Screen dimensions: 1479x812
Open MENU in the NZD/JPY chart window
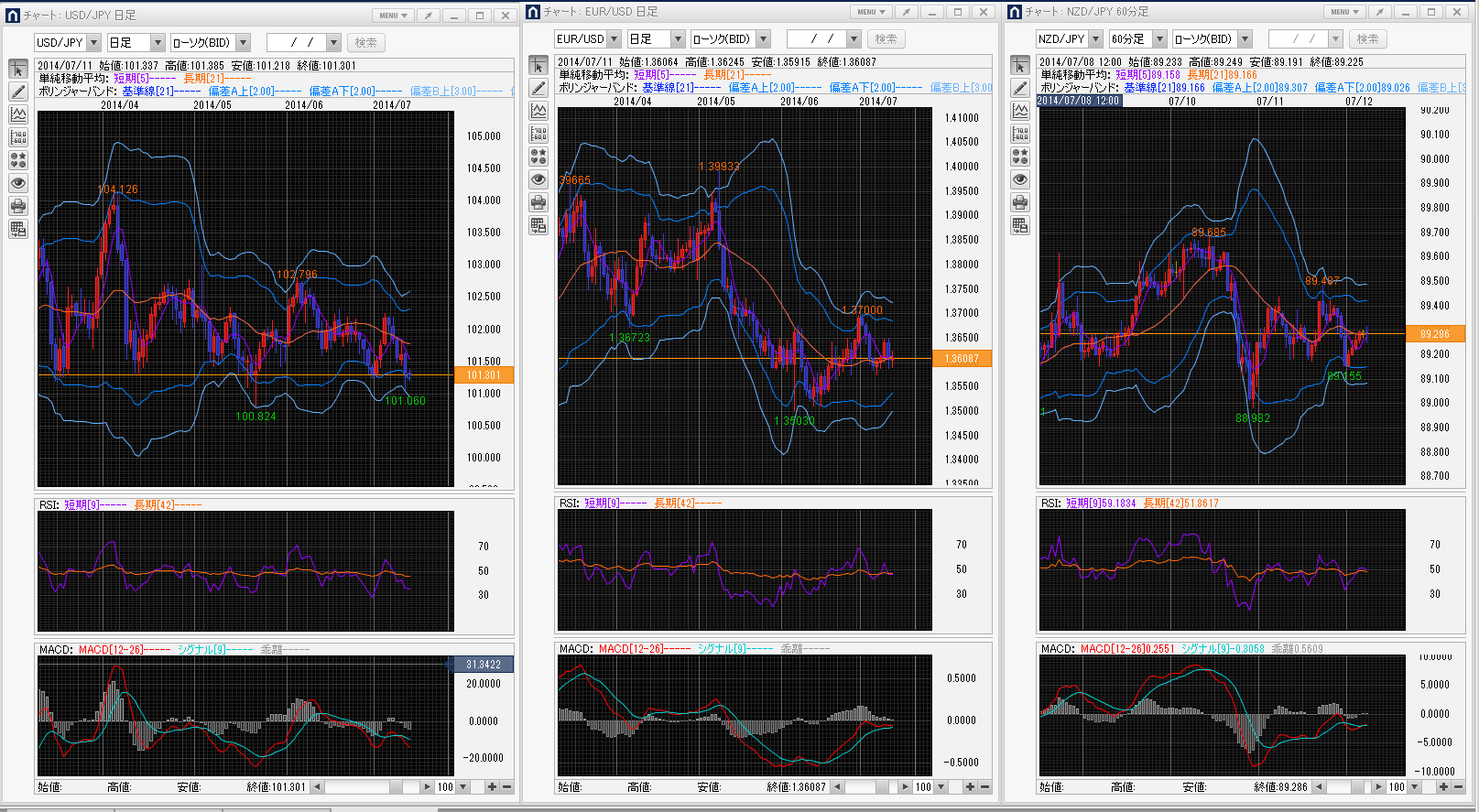coord(1343,12)
